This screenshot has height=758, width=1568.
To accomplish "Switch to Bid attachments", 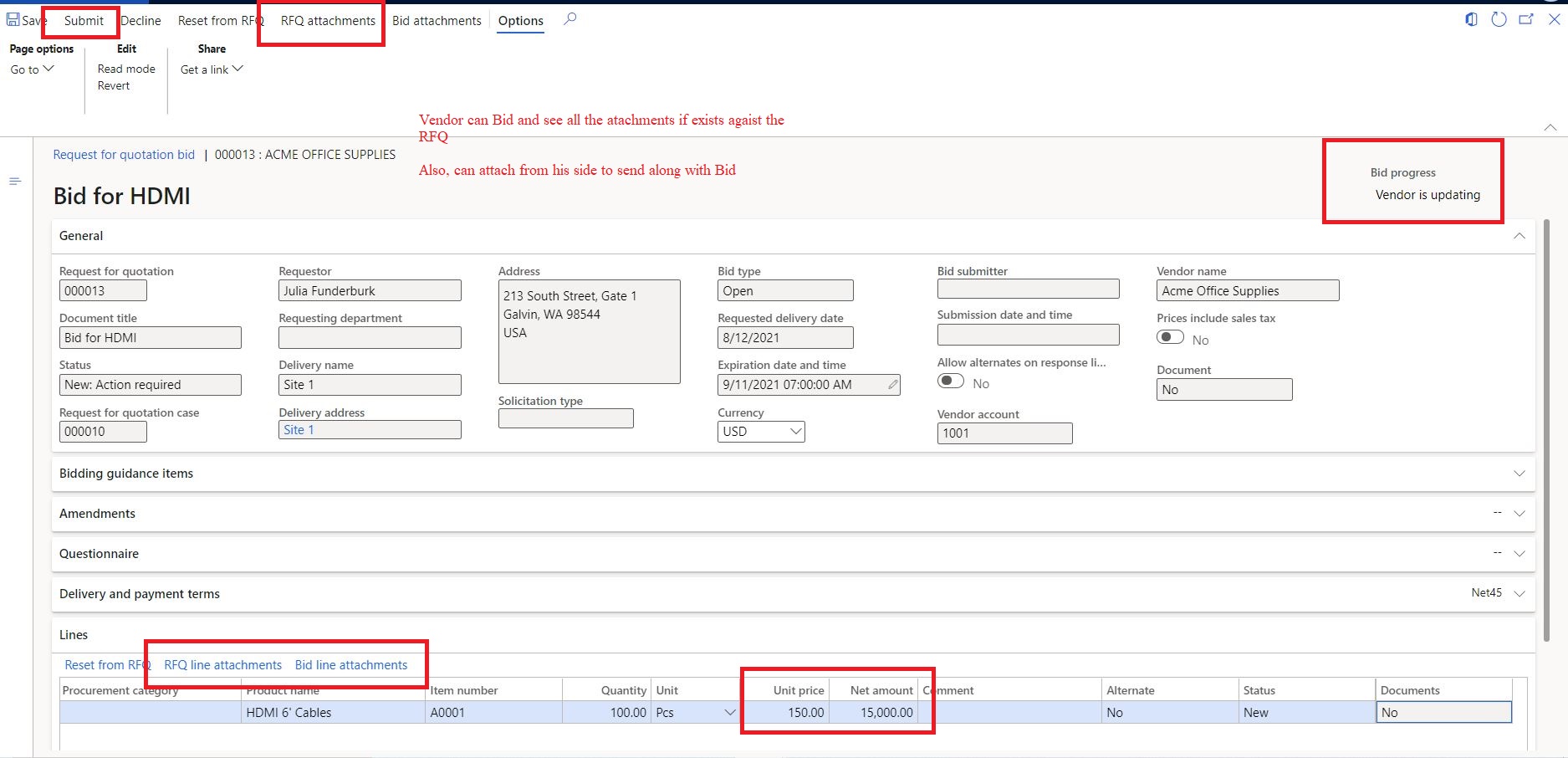I will pyautogui.click(x=437, y=20).
